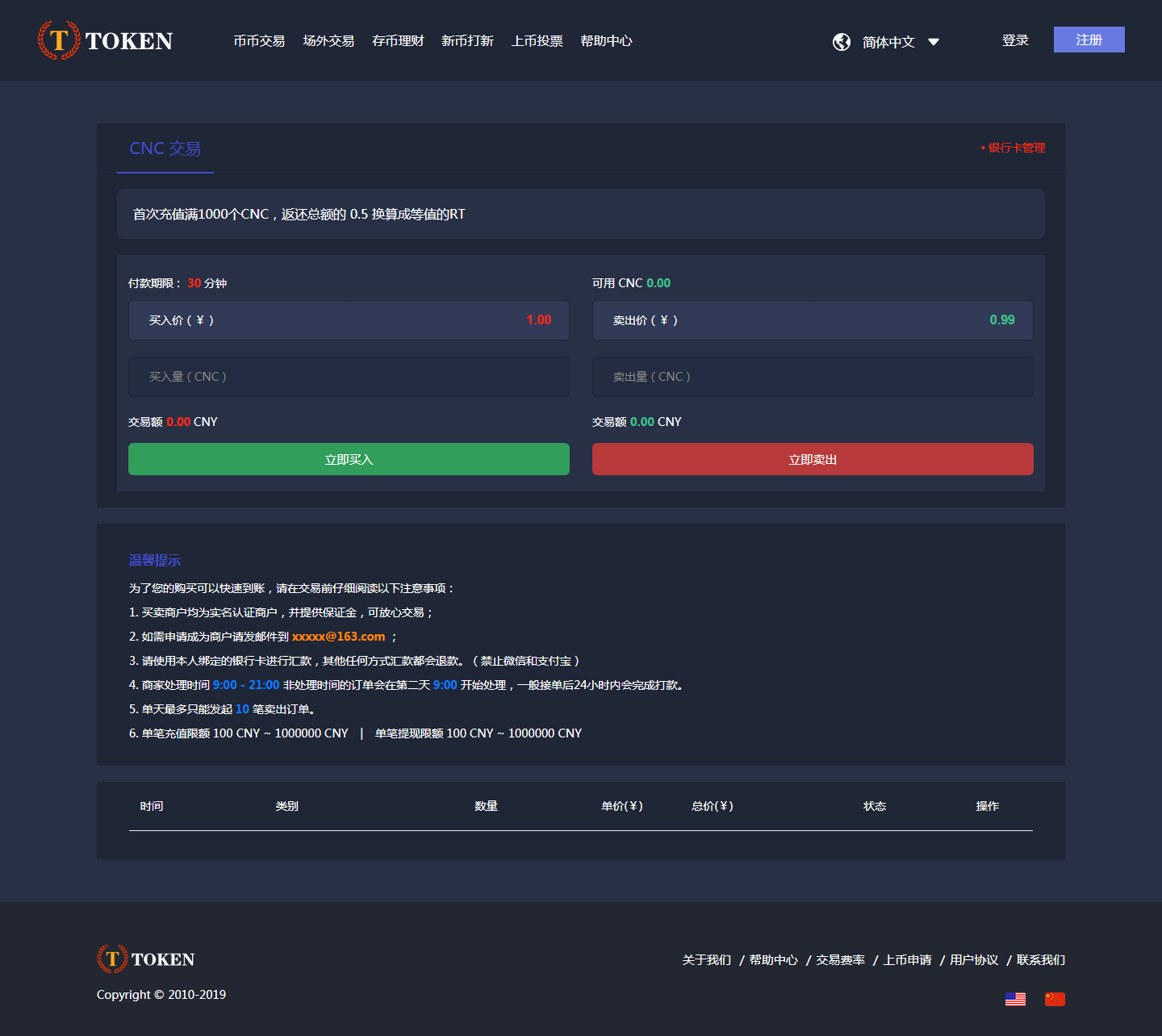Open the 币币交易 menu item

(x=259, y=41)
